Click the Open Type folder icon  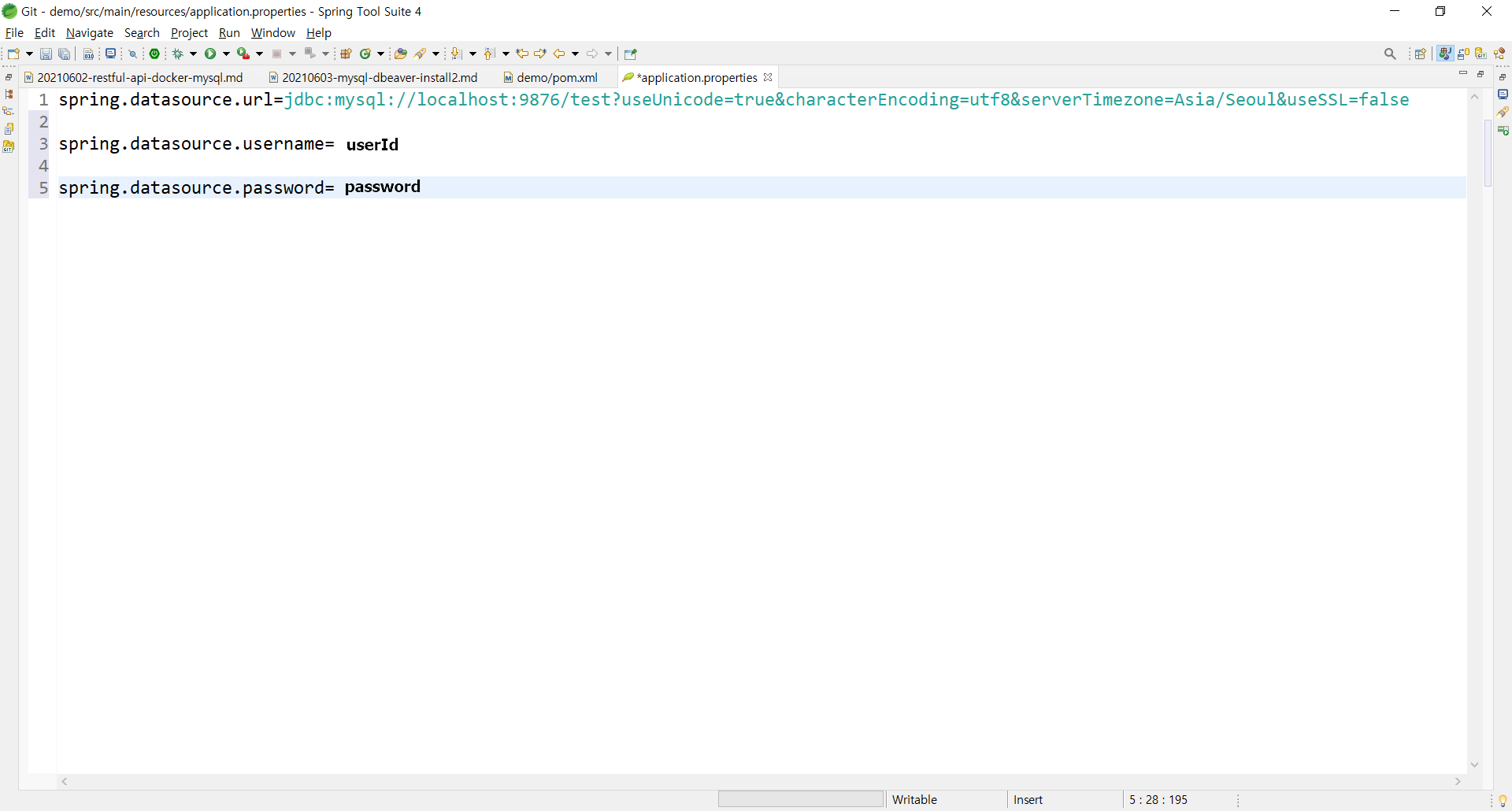pyautogui.click(x=401, y=54)
